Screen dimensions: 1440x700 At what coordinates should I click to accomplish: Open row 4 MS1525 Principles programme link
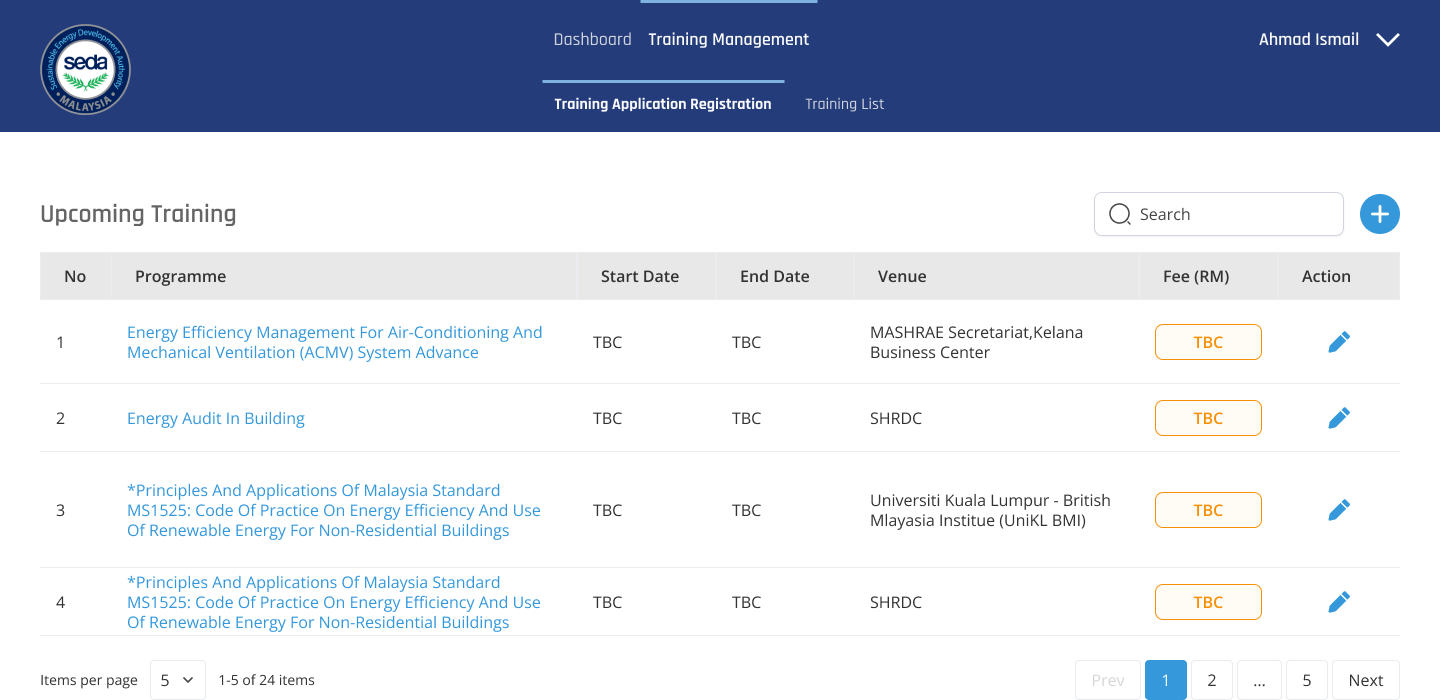point(334,602)
